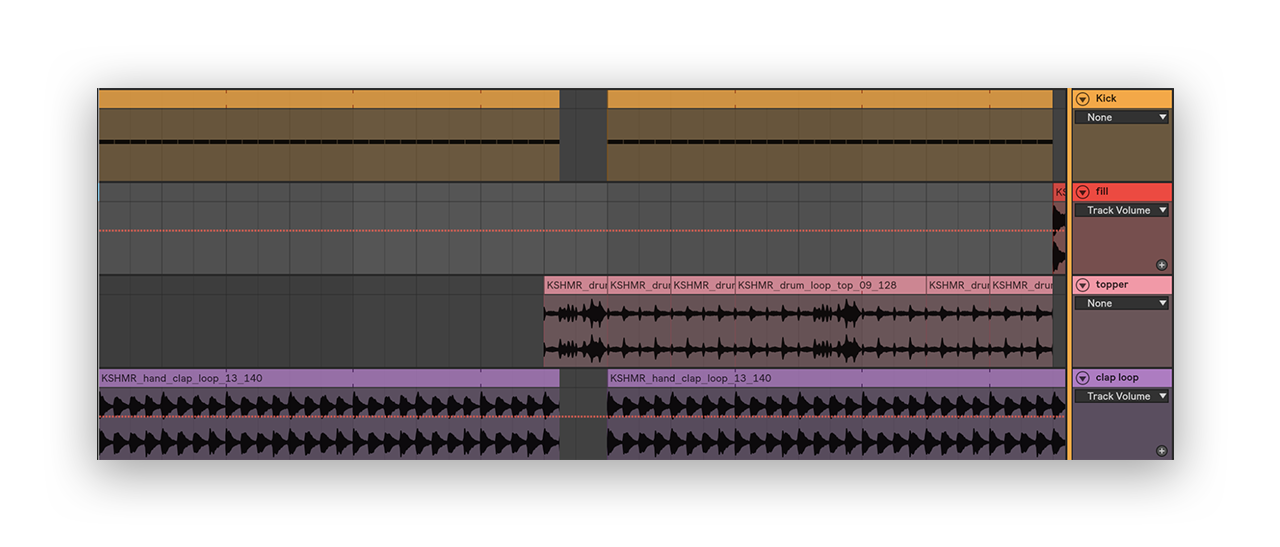This screenshot has width=1280, height=547.
Task: Select the topper track name
Action: tap(1112, 284)
